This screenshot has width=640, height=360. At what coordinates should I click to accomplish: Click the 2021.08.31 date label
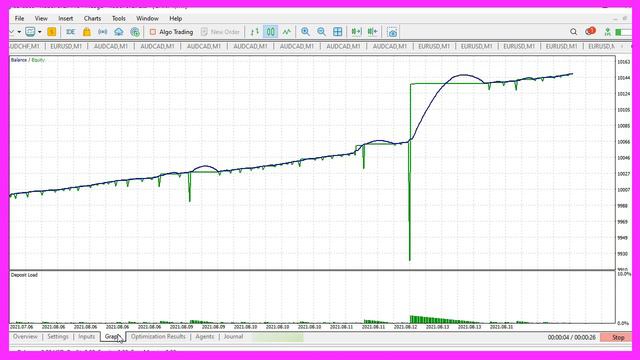click(501, 327)
